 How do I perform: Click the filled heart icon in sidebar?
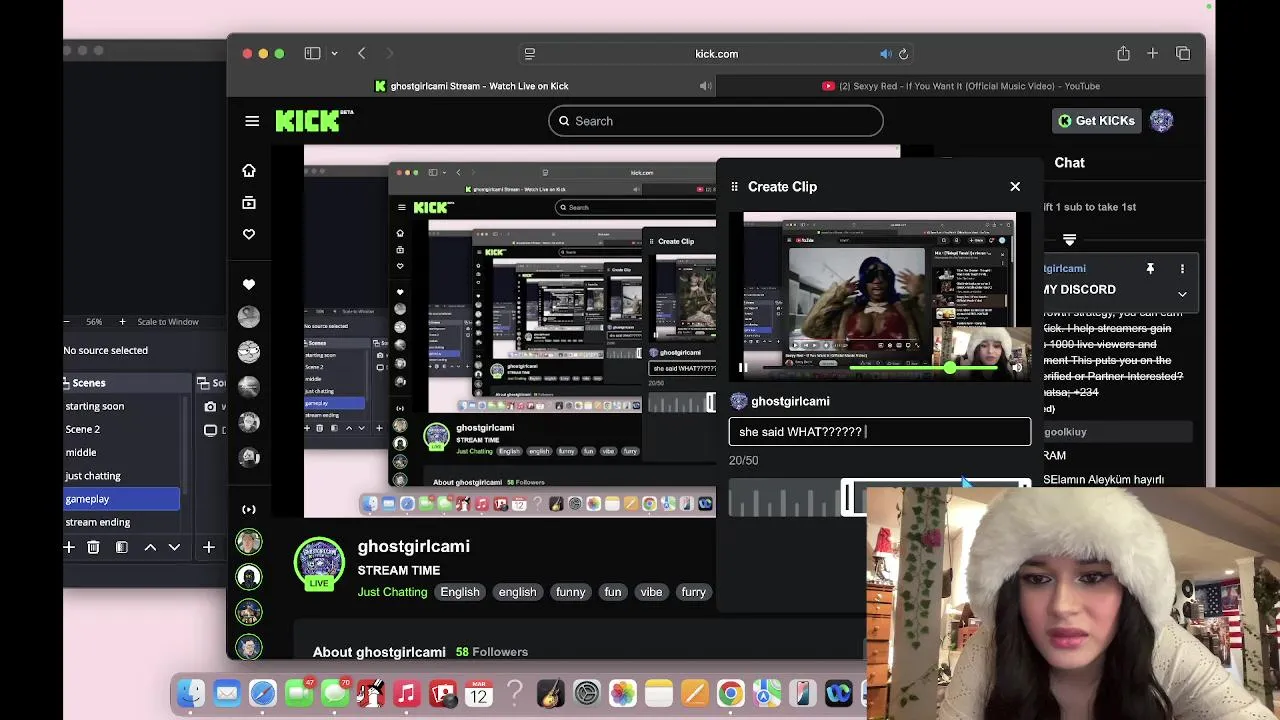coord(249,284)
